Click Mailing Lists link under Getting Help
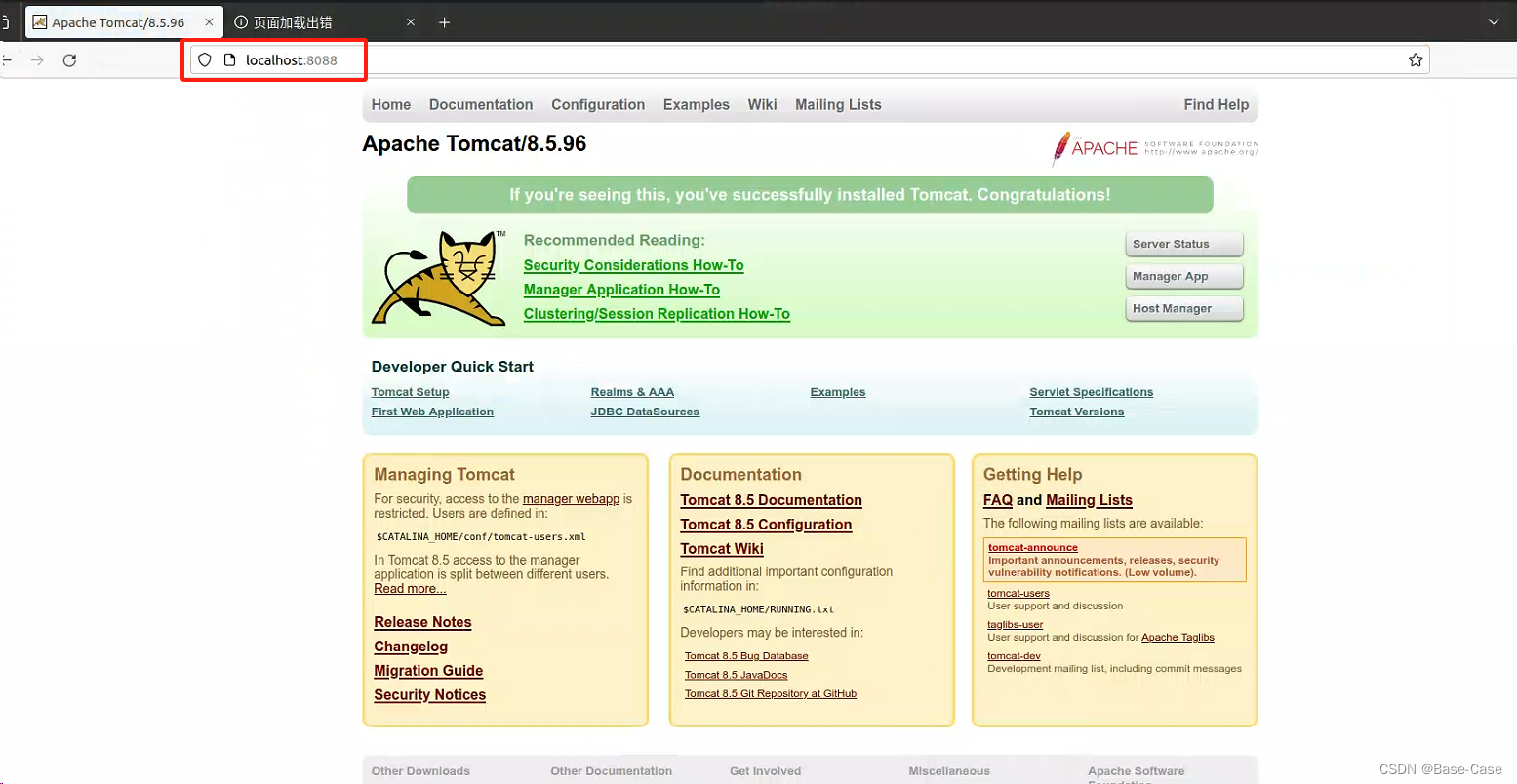 (x=1089, y=500)
